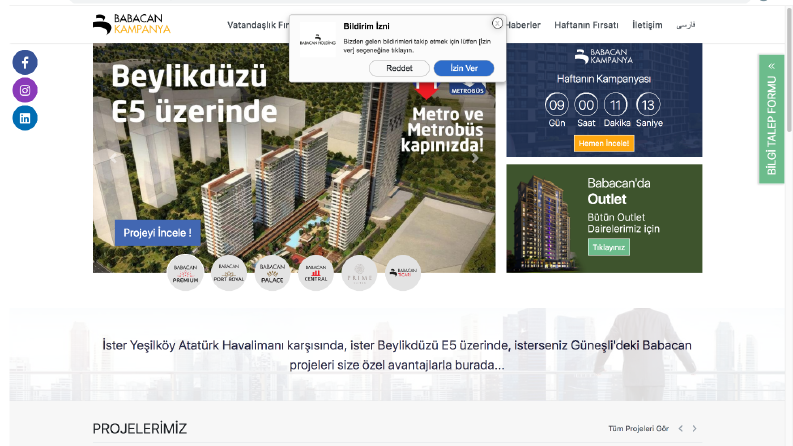The height and width of the screenshot is (446, 793).
Task: Click Tüm Projeleri Gör link
Action: pyautogui.click(x=638, y=428)
